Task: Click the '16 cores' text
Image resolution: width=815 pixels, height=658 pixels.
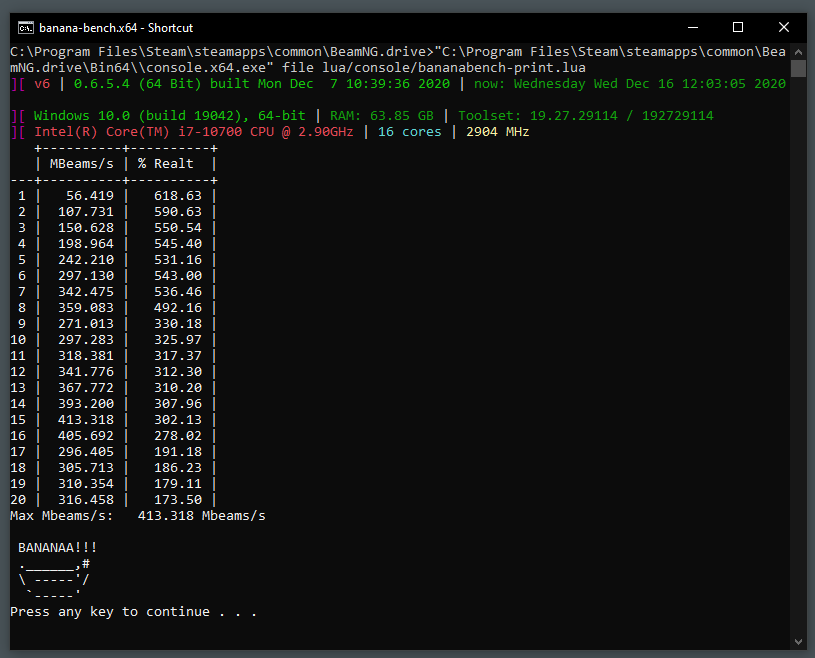Action: pos(410,132)
